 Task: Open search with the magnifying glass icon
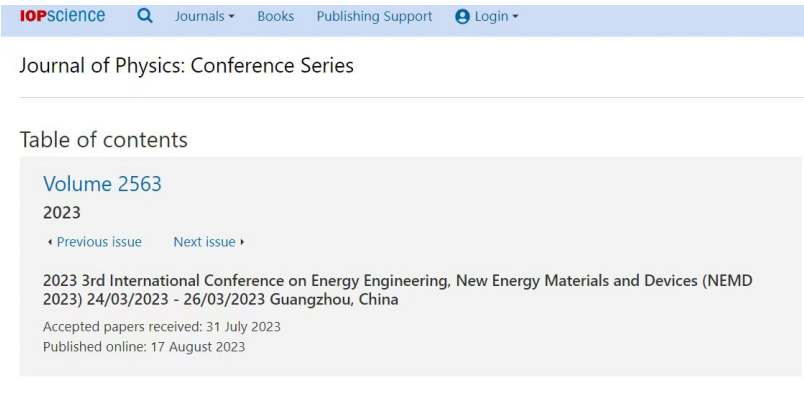click(145, 16)
